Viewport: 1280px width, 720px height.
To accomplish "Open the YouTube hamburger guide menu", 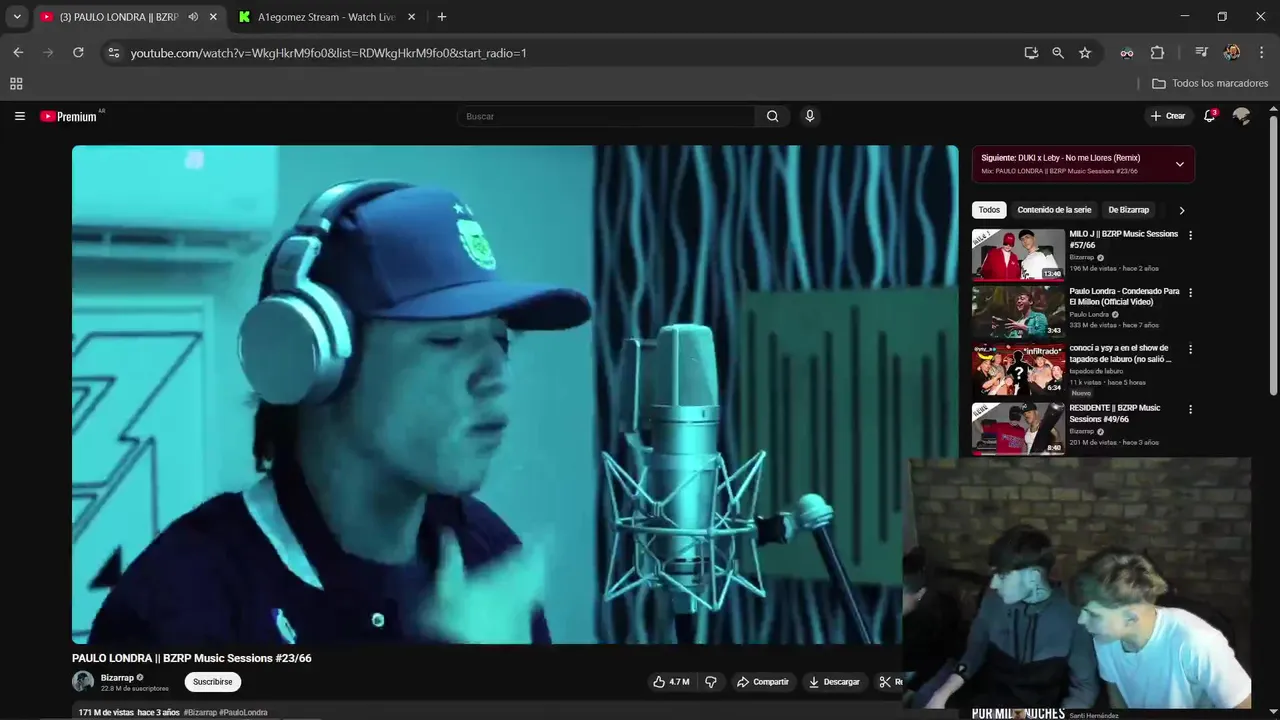I will tap(19, 116).
